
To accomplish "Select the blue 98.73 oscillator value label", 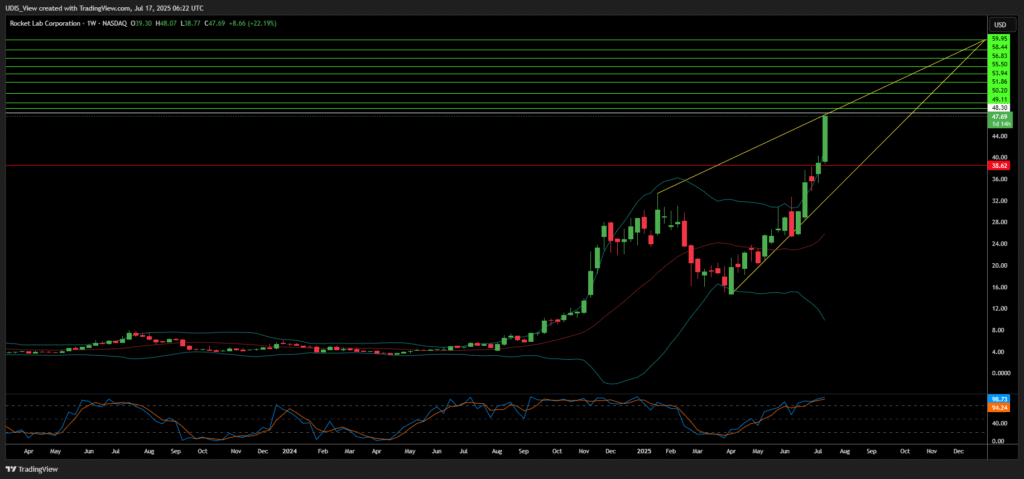I will pos(998,399).
